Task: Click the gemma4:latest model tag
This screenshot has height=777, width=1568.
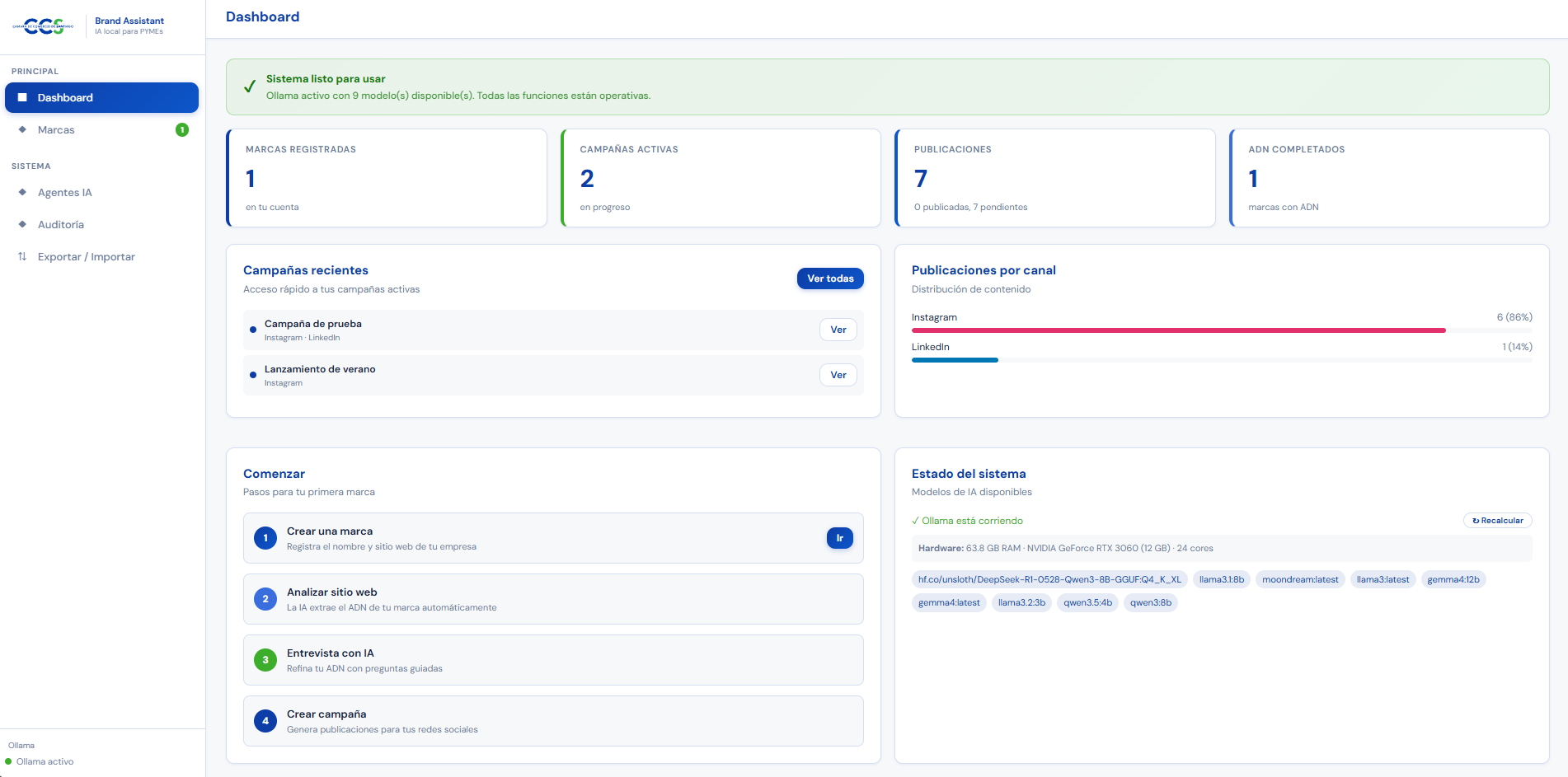Action: point(949,602)
